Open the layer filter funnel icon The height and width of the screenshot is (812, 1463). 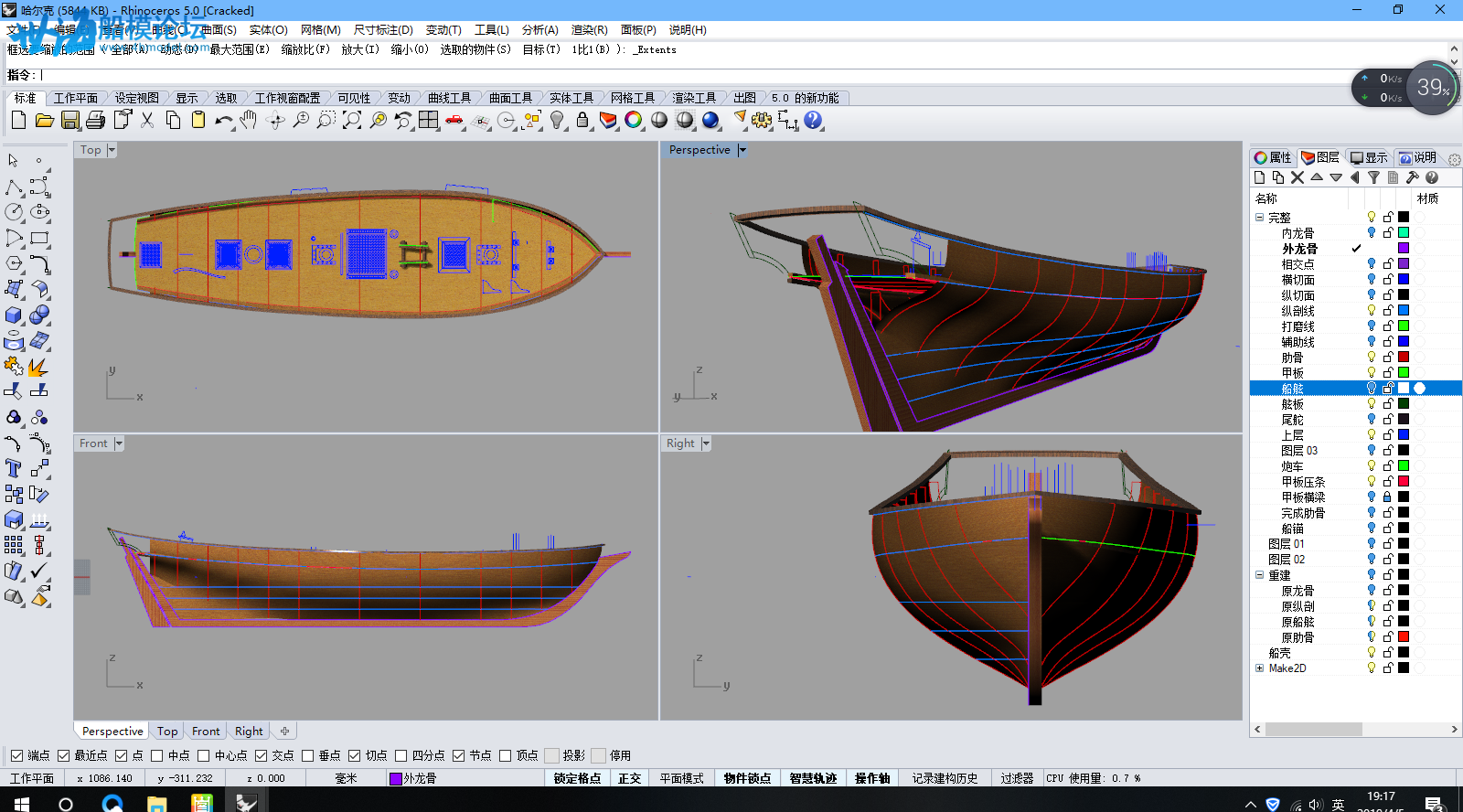[1373, 177]
